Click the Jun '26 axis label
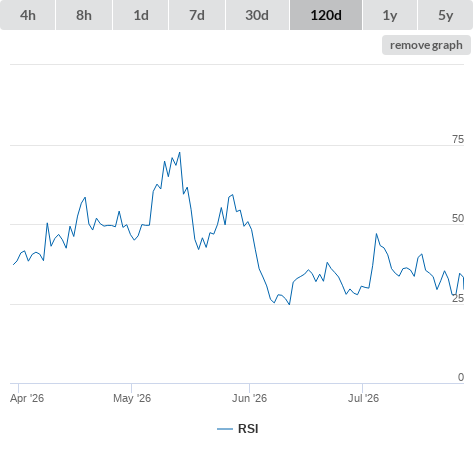This screenshot has width=474, height=455. pos(250,398)
